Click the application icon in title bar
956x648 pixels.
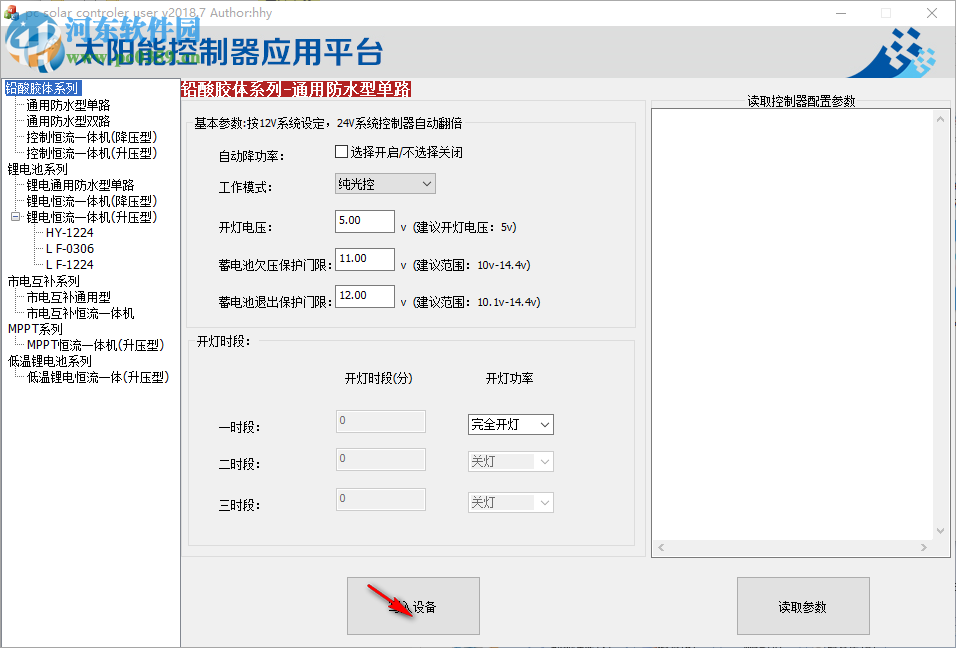10,13
